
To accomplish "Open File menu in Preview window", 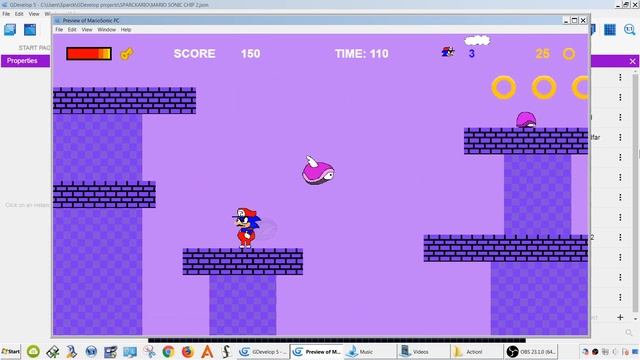I will point(59,30).
